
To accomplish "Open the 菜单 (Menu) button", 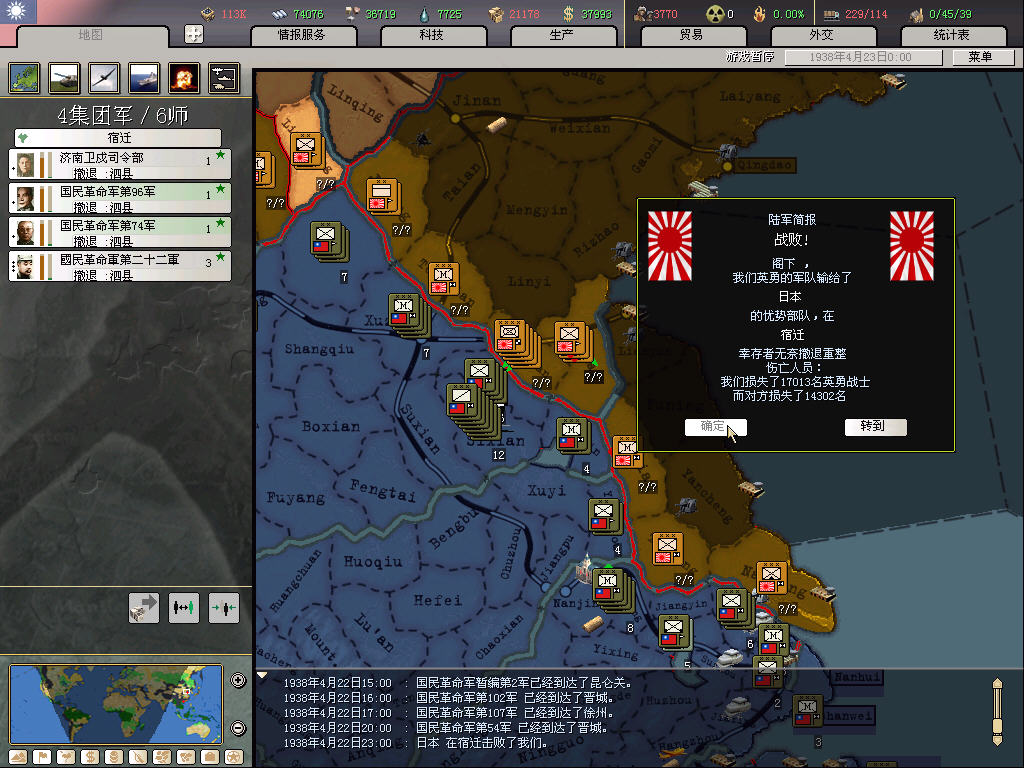I will click(x=982, y=57).
